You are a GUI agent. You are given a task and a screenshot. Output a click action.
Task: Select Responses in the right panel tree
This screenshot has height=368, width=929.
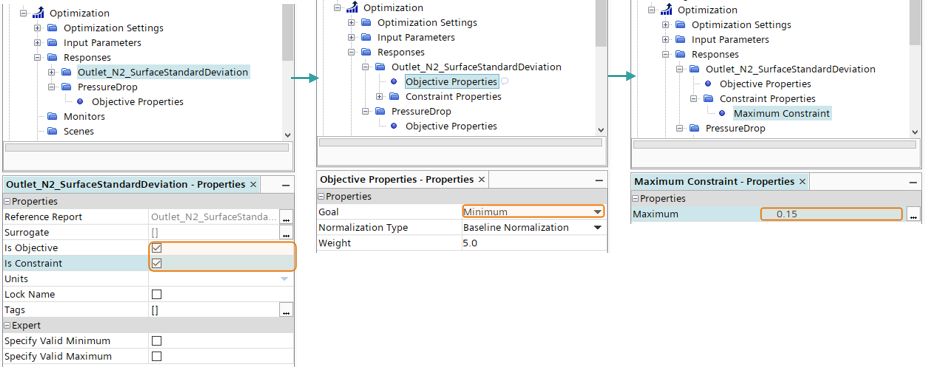coord(715,55)
